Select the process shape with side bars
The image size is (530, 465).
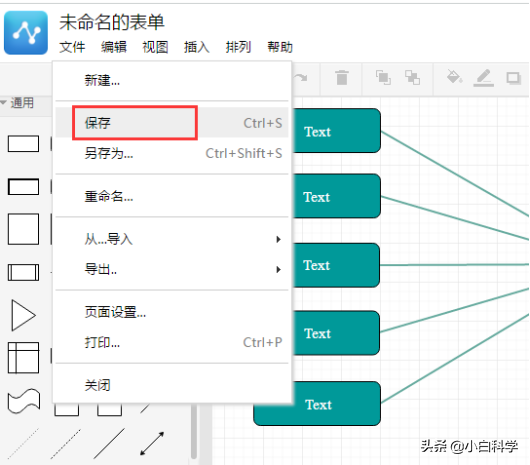[23, 272]
